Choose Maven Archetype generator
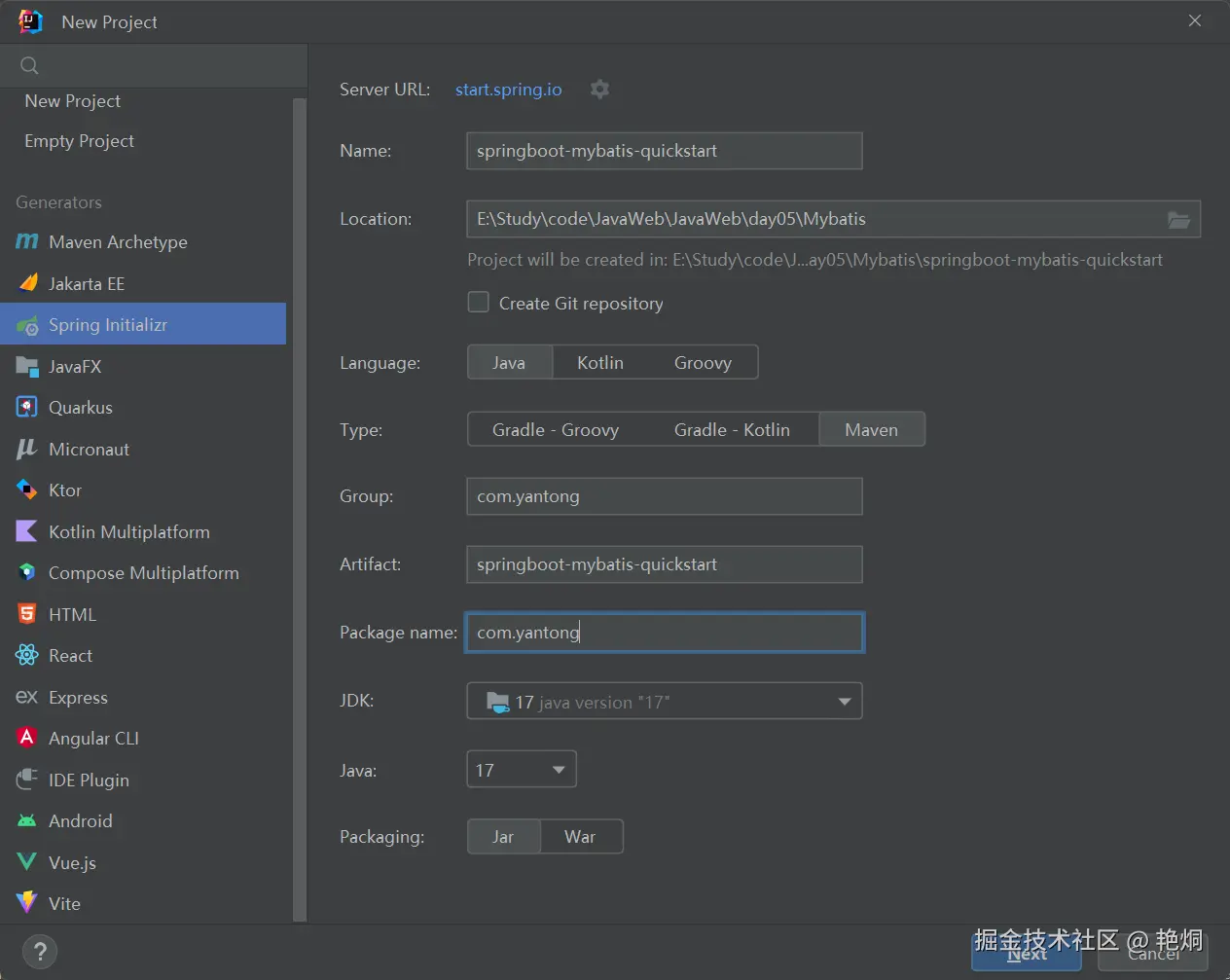The height and width of the screenshot is (980, 1230). (x=144, y=241)
